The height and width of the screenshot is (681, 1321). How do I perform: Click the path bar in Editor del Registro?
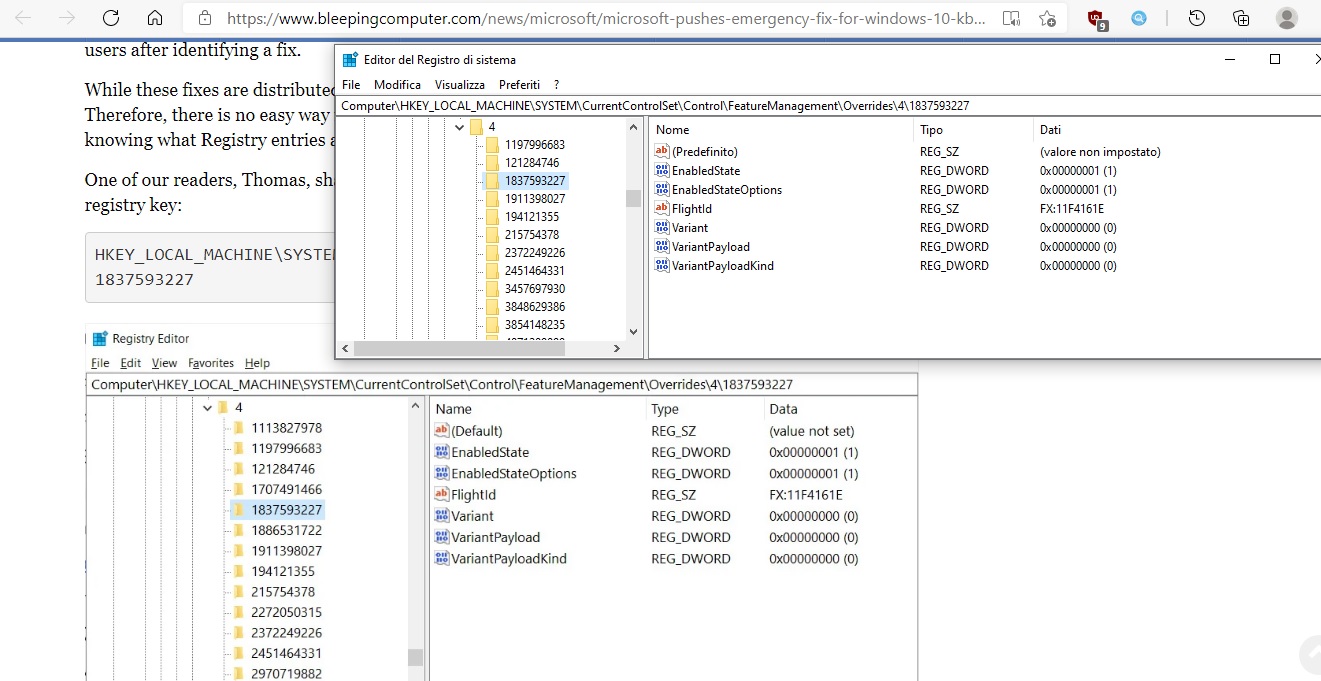(830, 105)
